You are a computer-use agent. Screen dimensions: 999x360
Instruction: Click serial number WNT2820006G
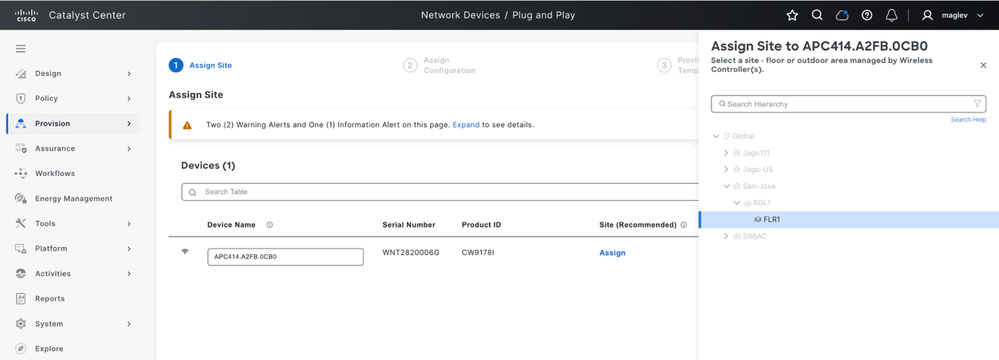(x=411, y=253)
